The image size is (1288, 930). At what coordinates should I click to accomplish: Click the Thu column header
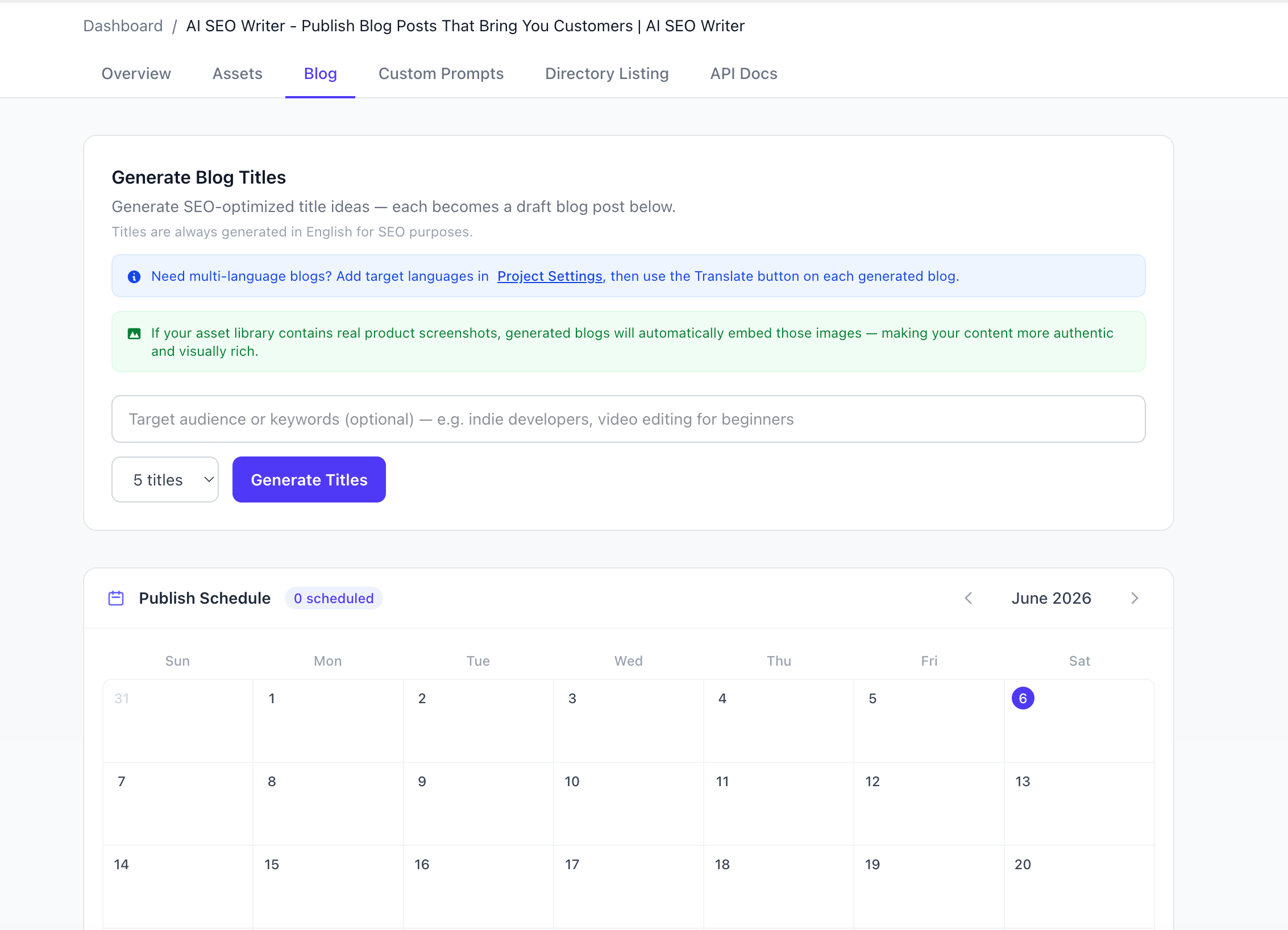pos(779,661)
